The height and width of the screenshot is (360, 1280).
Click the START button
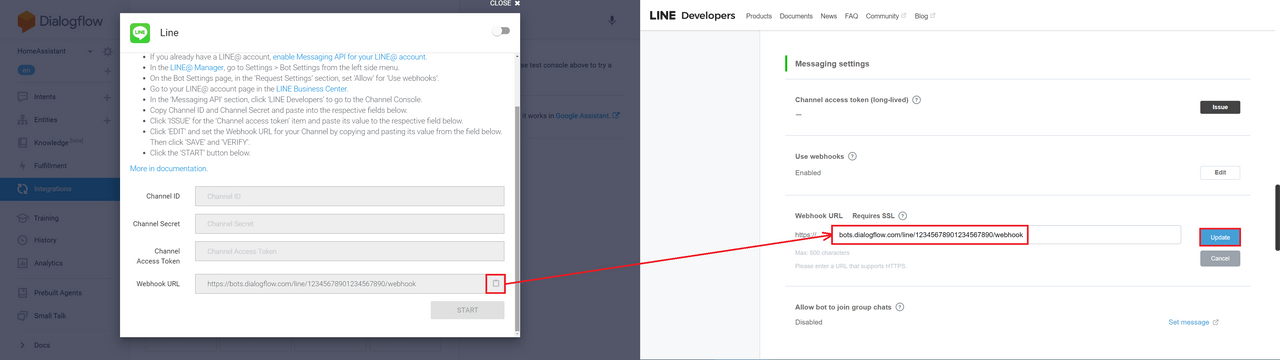click(x=467, y=310)
